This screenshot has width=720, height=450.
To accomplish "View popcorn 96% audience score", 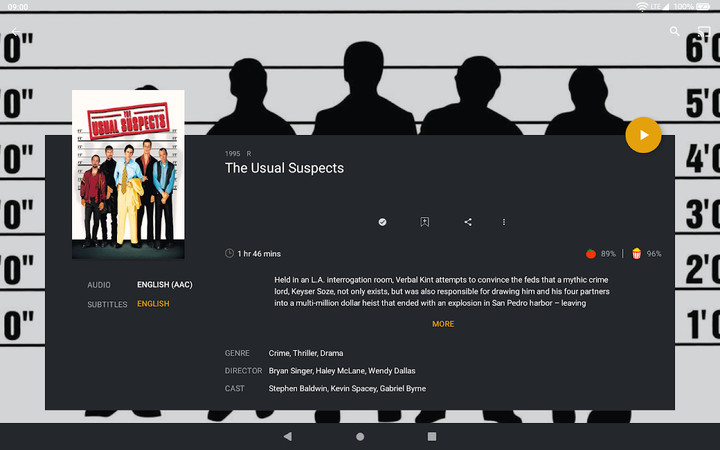I will (647, 253).
